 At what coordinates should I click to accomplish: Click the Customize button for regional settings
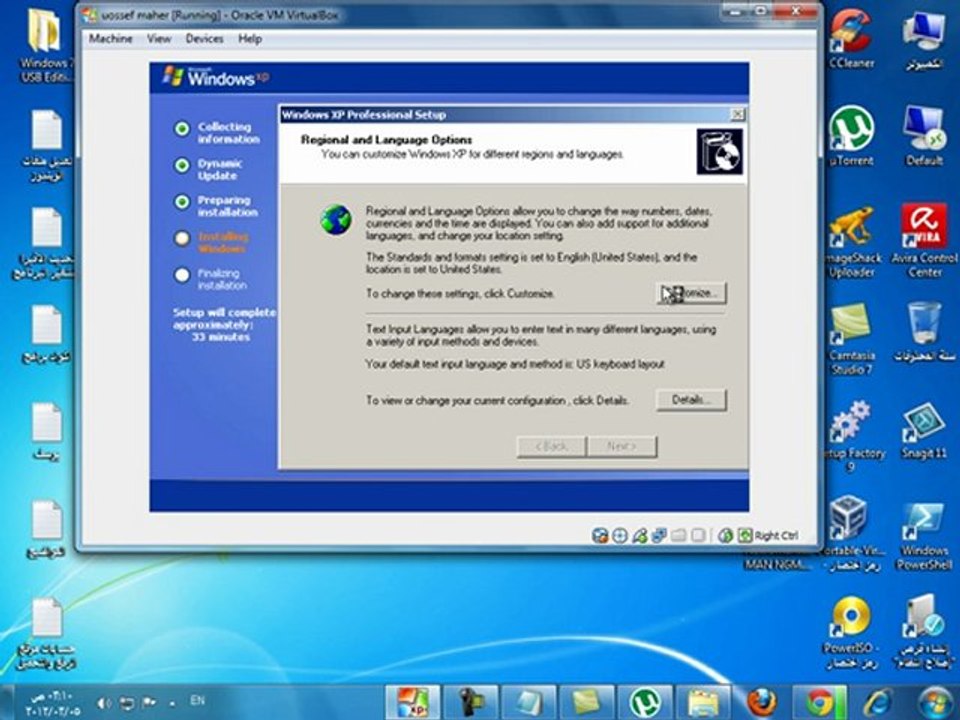(691, 293)
